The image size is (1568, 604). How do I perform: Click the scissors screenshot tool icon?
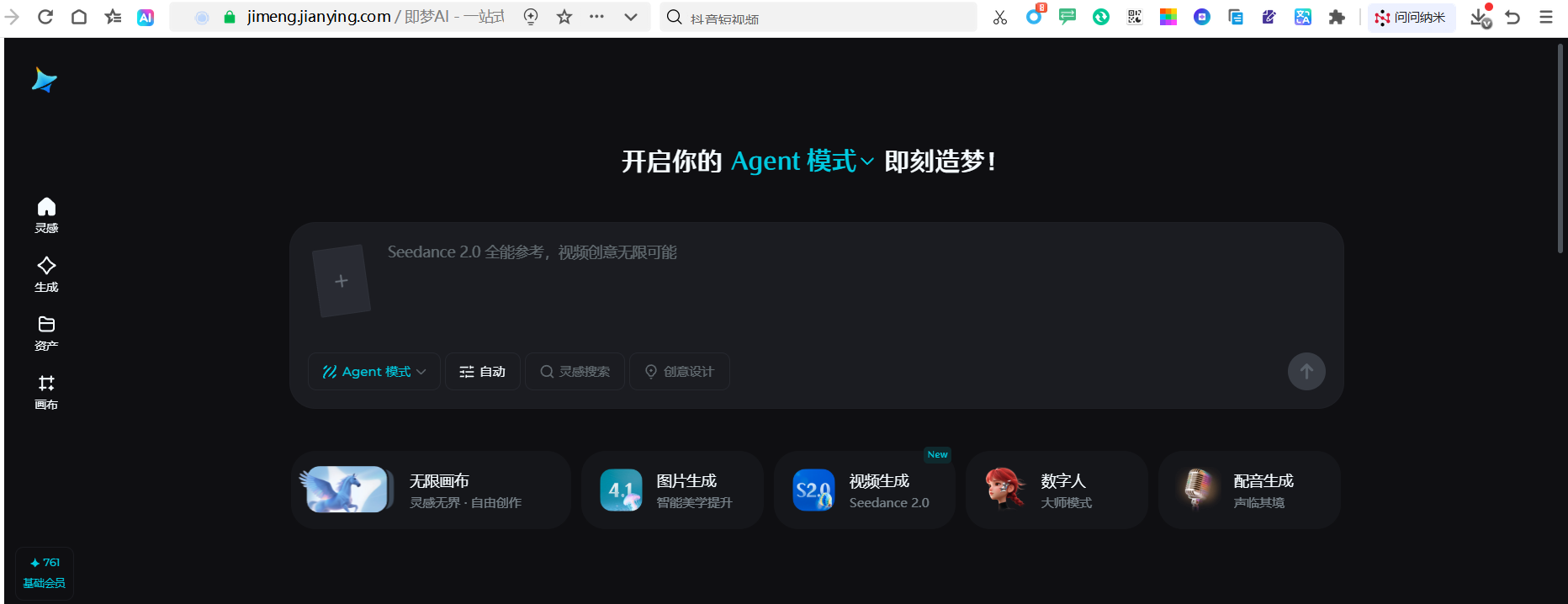tap(1000, 17)
